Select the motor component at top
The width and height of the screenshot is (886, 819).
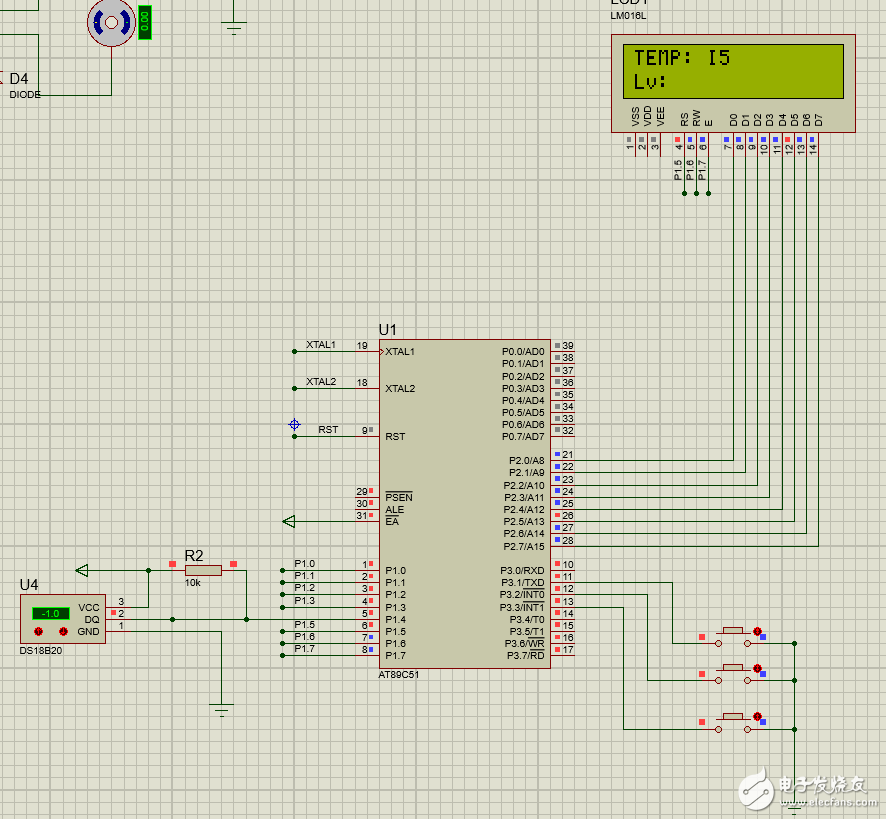pyautogui.click(x=111, y=21)
